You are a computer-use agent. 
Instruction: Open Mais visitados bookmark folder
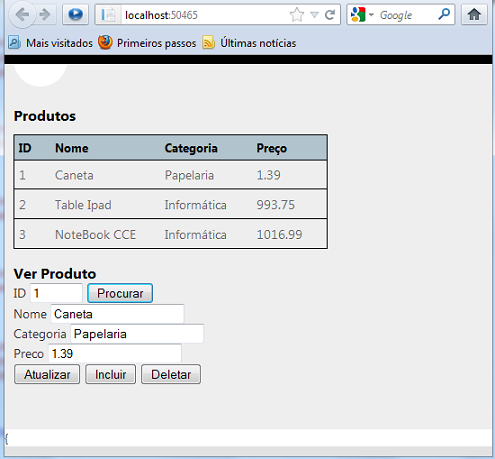pos(50,43)
